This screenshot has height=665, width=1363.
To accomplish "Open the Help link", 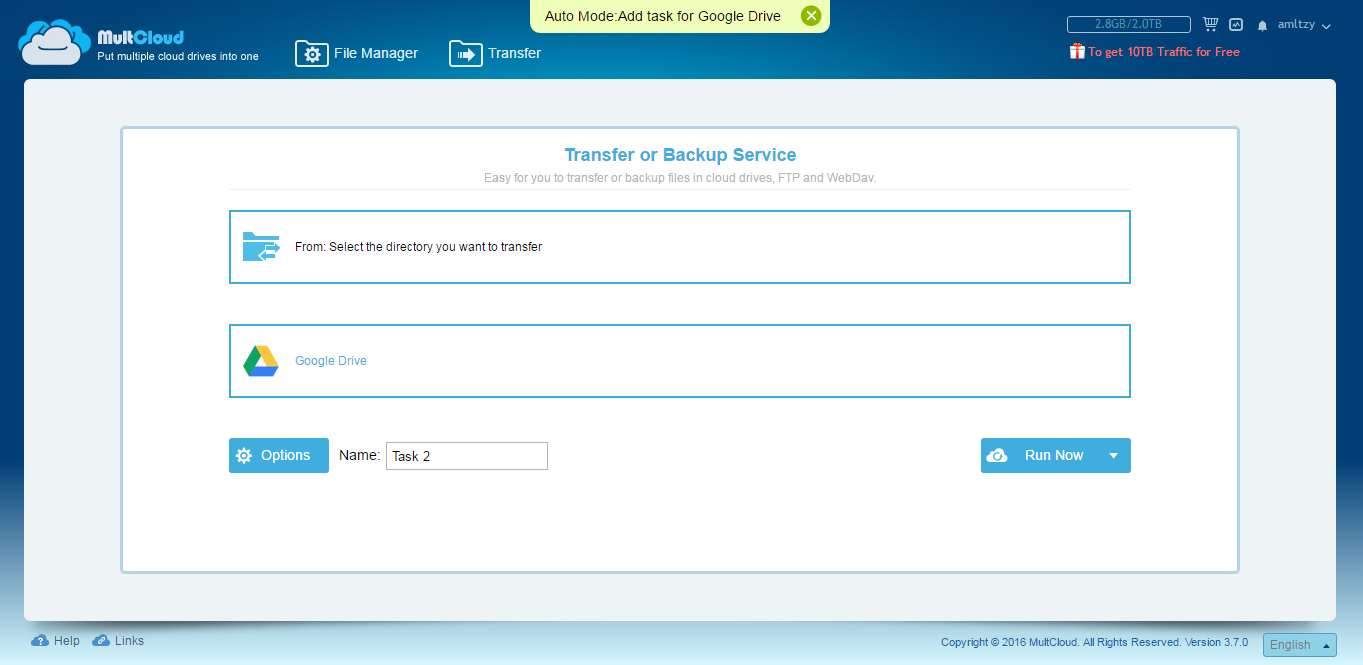I will [x=56, y=641].
